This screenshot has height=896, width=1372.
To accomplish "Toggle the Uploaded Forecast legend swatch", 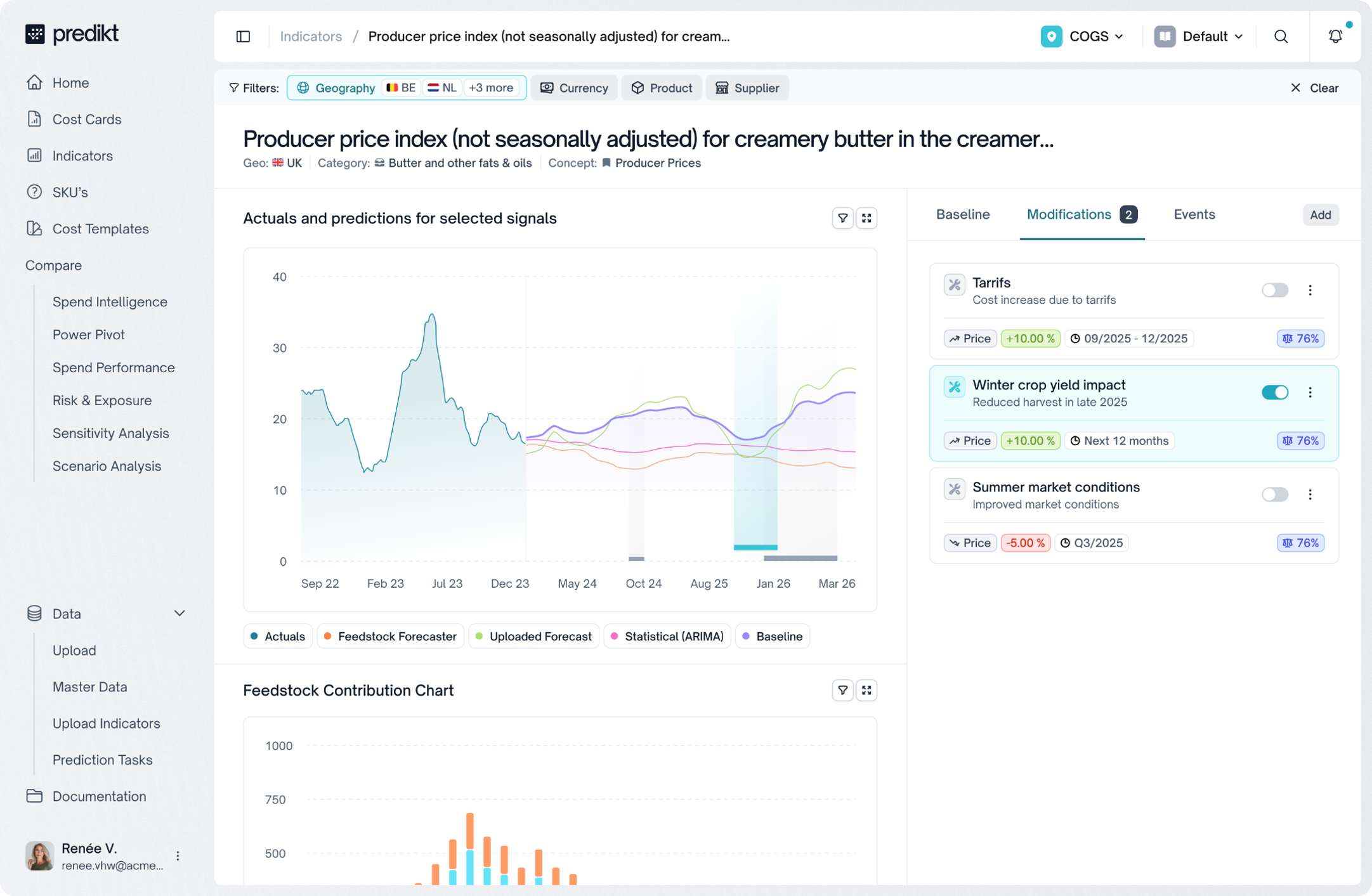I will tap(480, 636).
